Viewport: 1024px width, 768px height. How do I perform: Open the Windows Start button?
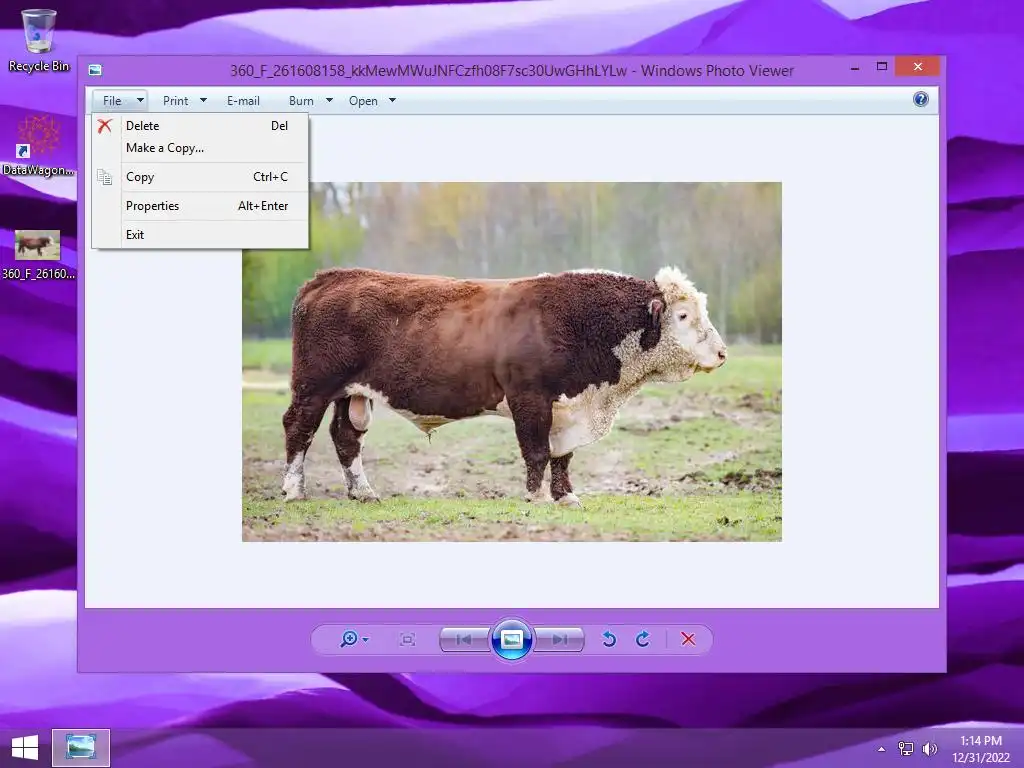pyautogui.click(x=25, y=748)
